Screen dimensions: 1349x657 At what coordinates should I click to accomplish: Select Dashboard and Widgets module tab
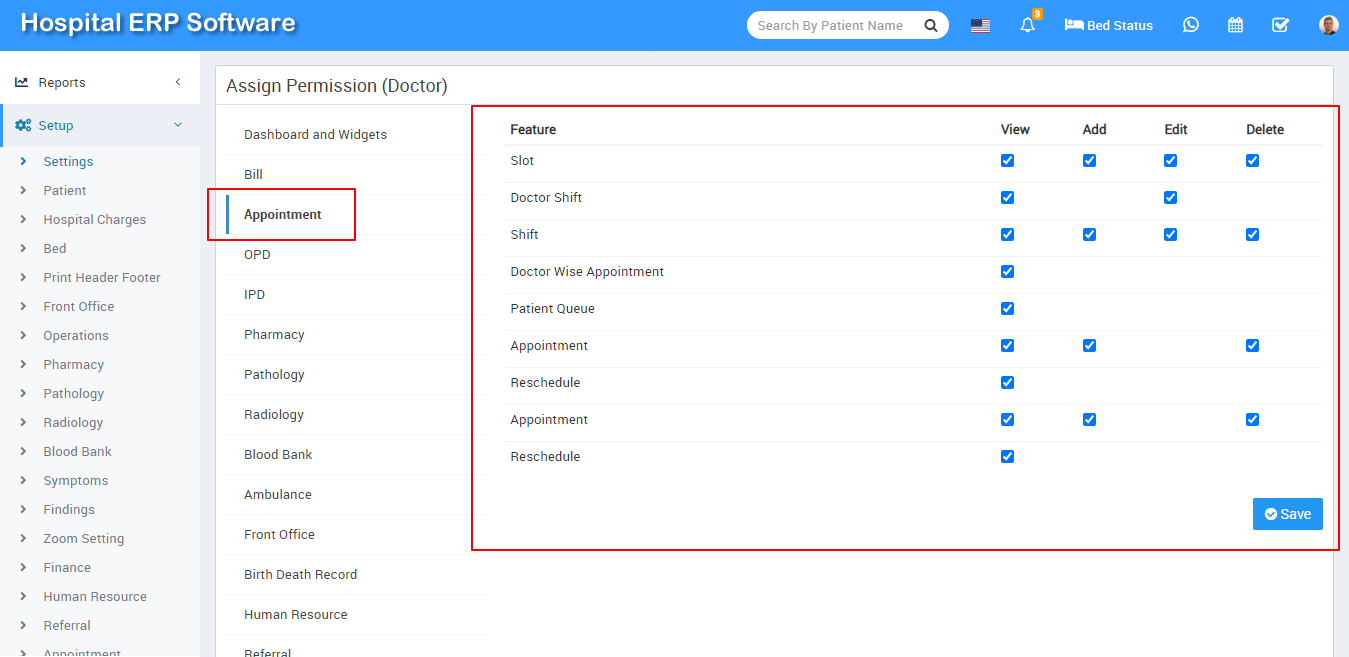tap(315, 134)
